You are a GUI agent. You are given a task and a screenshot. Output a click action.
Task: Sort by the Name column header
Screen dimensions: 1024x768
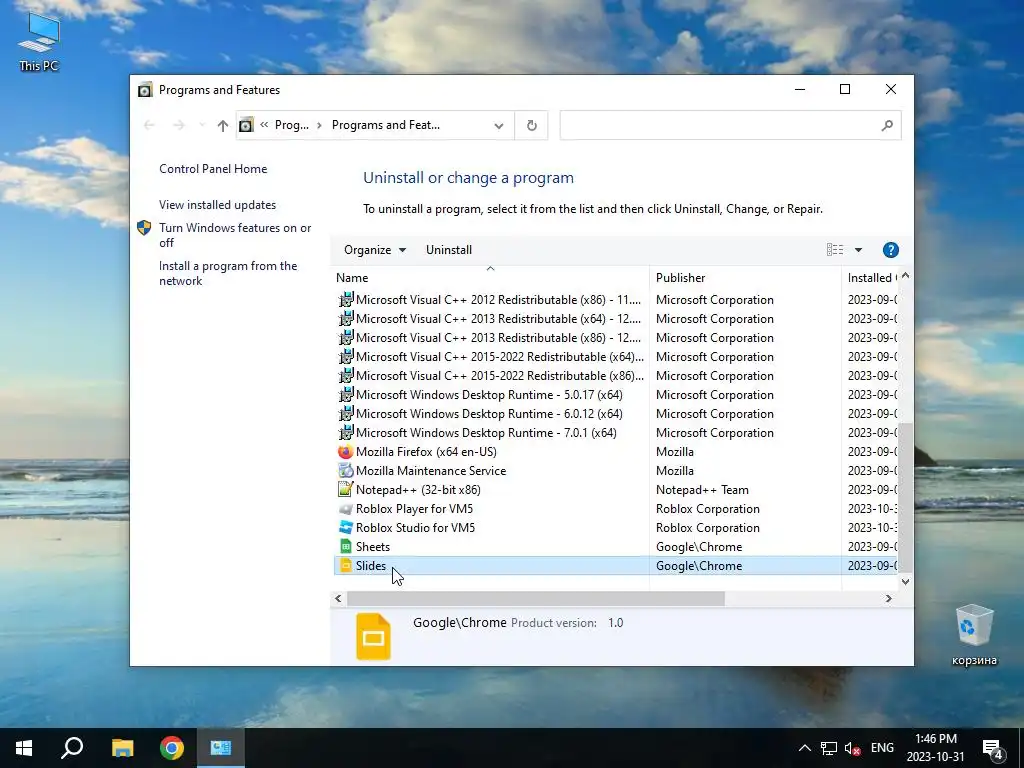pos(490,278)
